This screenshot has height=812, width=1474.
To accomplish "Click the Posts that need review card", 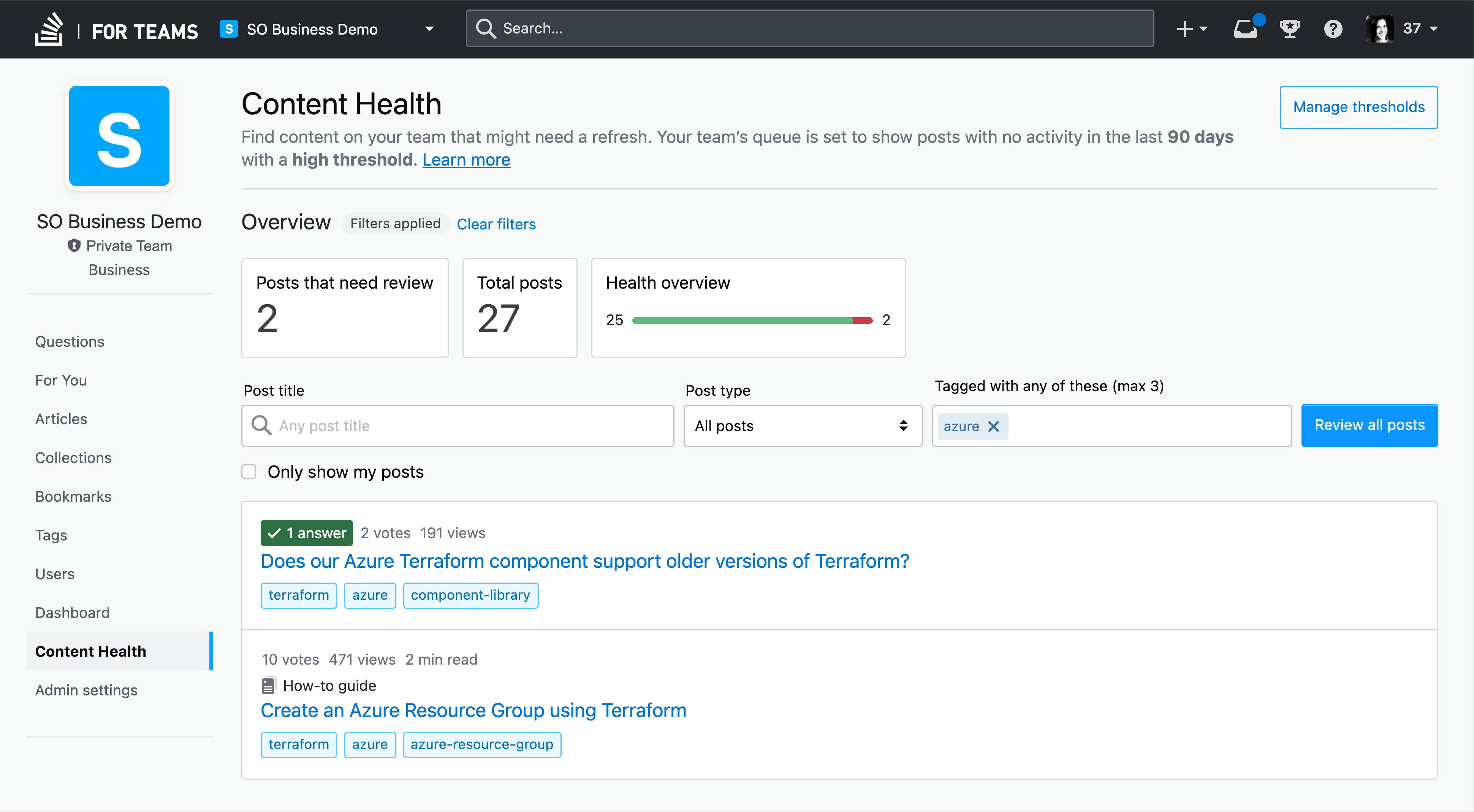I will [x=345, y=308].
